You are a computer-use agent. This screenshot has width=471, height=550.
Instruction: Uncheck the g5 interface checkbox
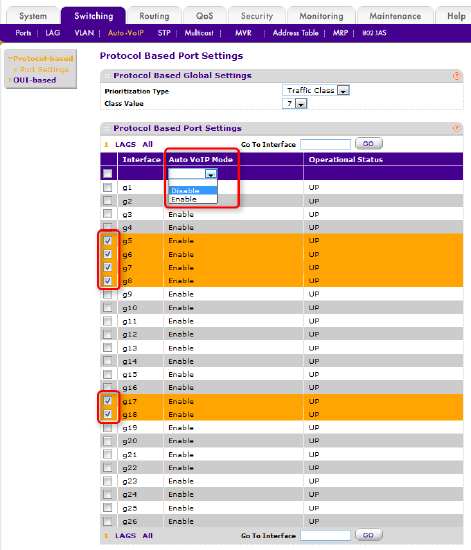[108, 241]
